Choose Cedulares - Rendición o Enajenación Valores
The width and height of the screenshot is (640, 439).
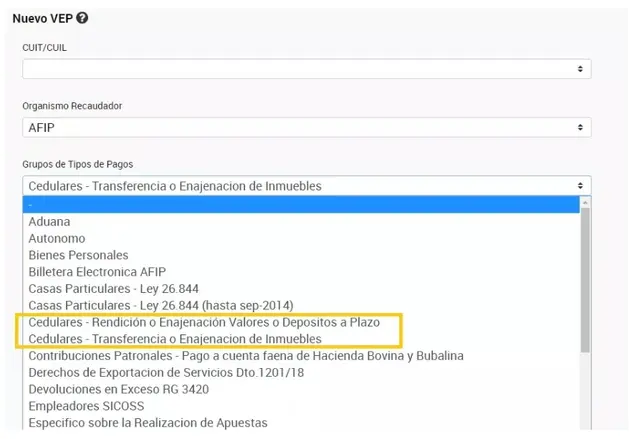click(301, 322)
